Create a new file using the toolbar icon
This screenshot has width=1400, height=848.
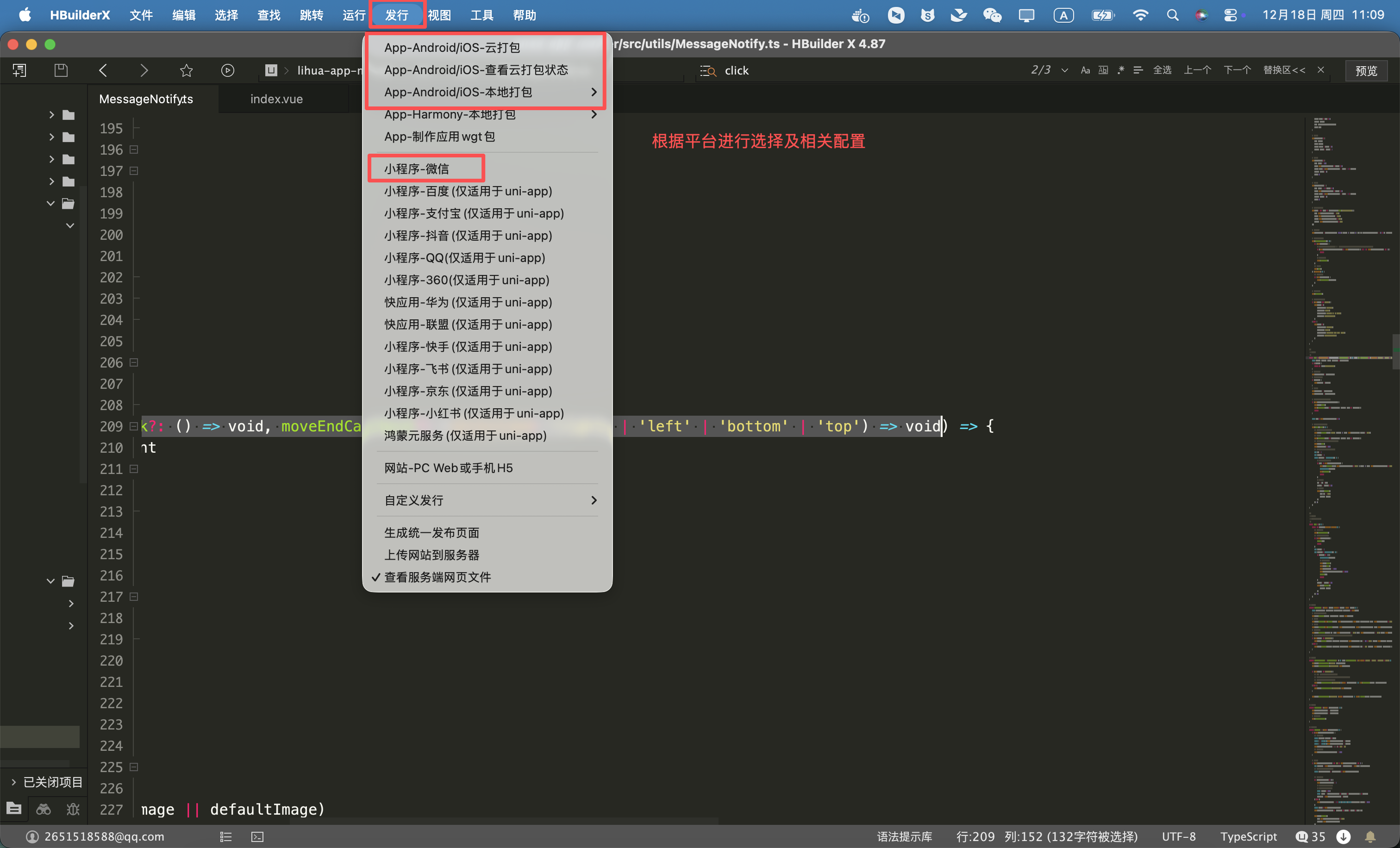point(19,70)
